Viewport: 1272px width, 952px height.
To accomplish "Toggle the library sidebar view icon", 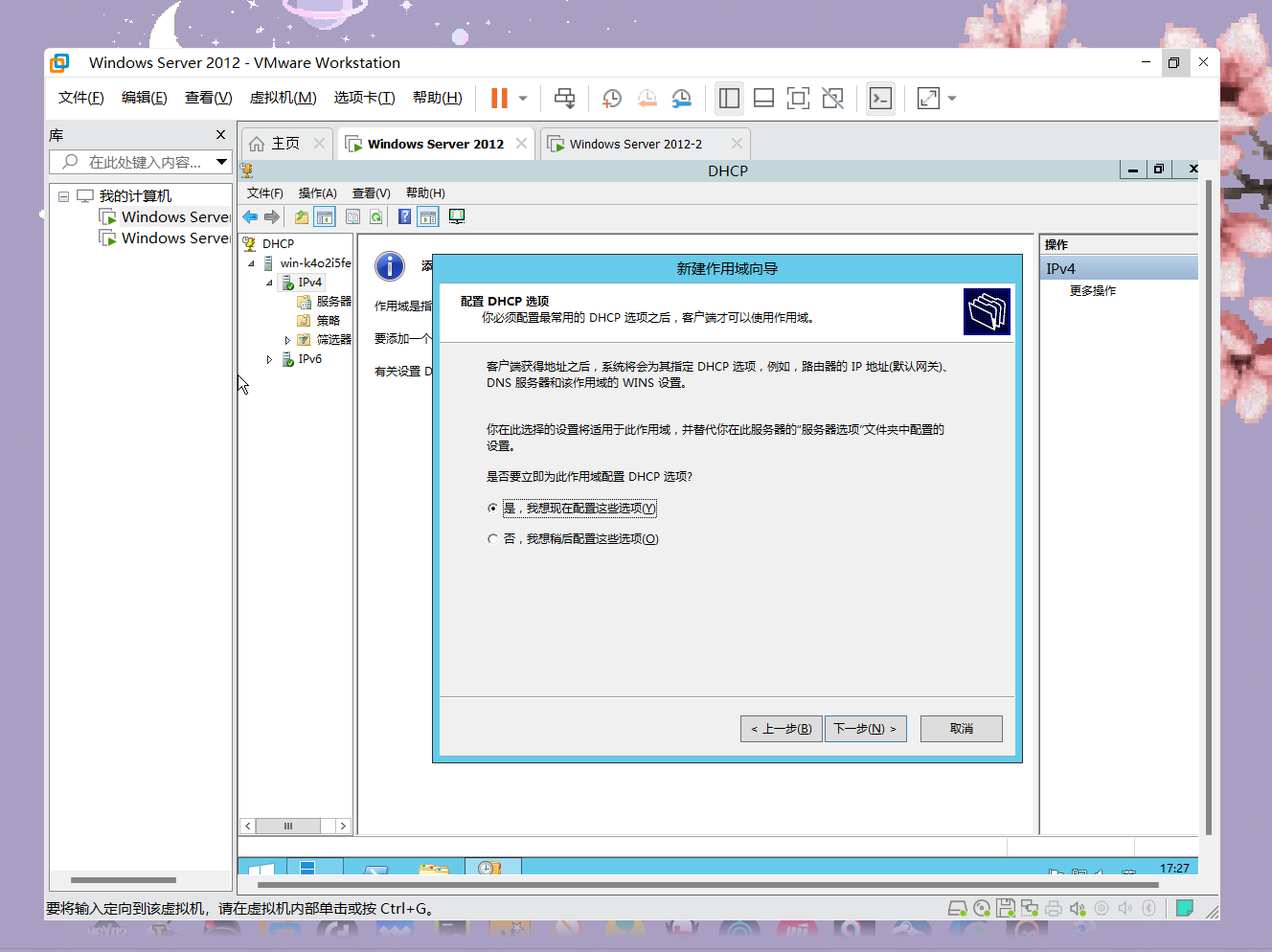I will click(x=729, y=98).
